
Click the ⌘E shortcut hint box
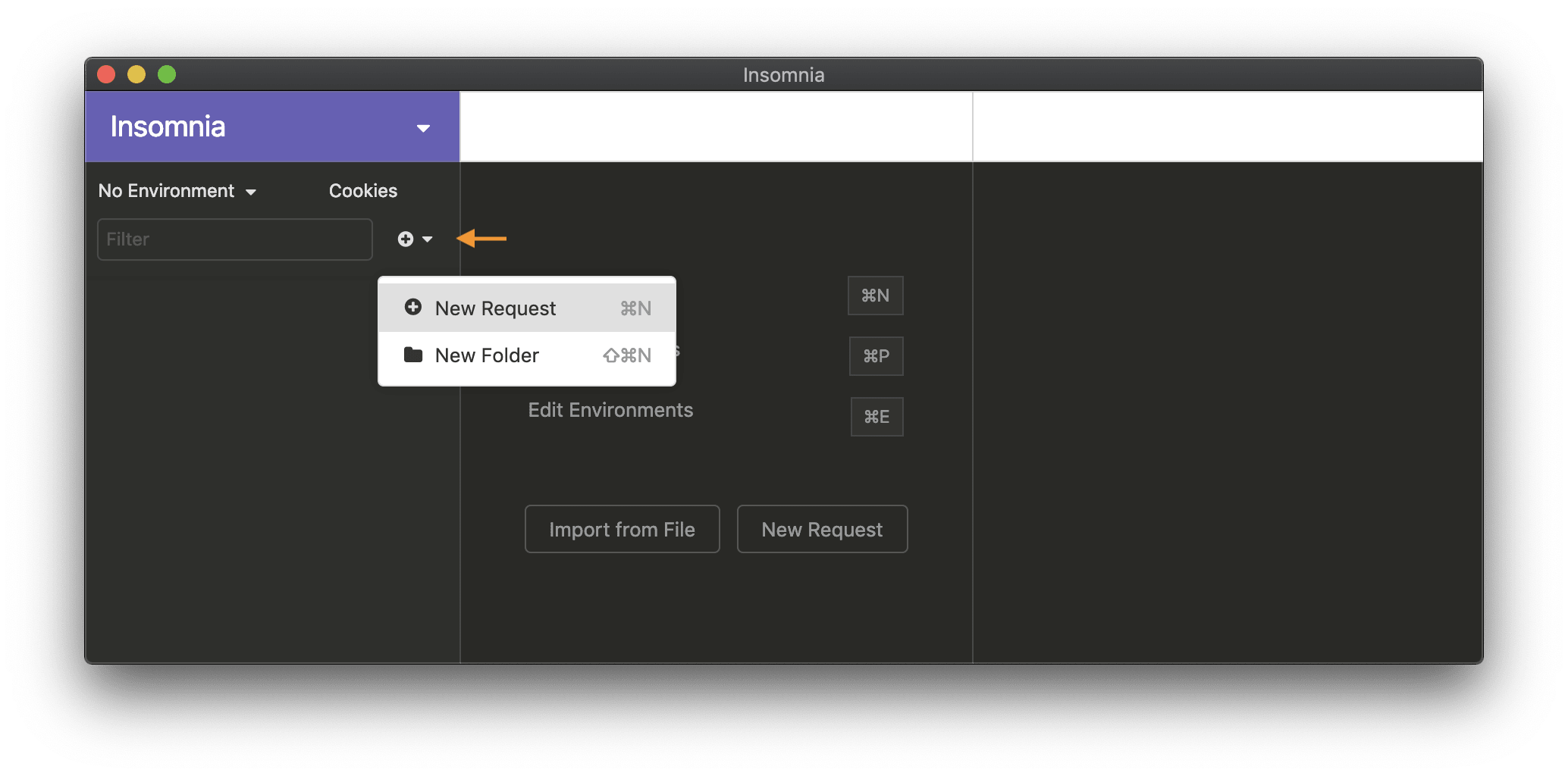[877, 417]
